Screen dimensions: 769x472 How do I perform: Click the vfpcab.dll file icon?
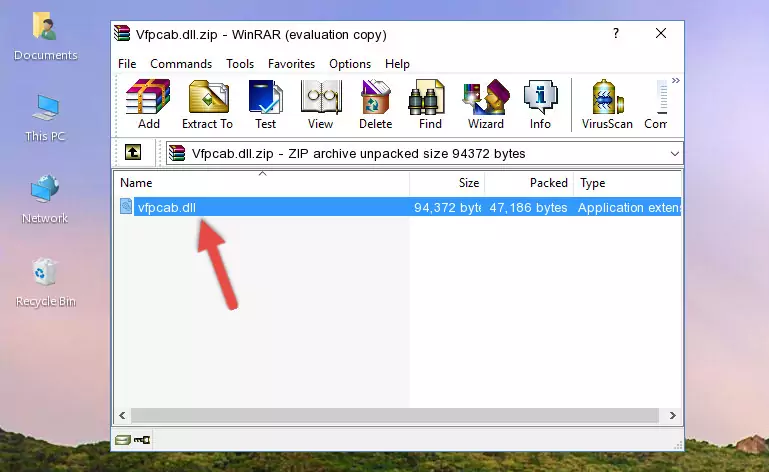point(126,207)
